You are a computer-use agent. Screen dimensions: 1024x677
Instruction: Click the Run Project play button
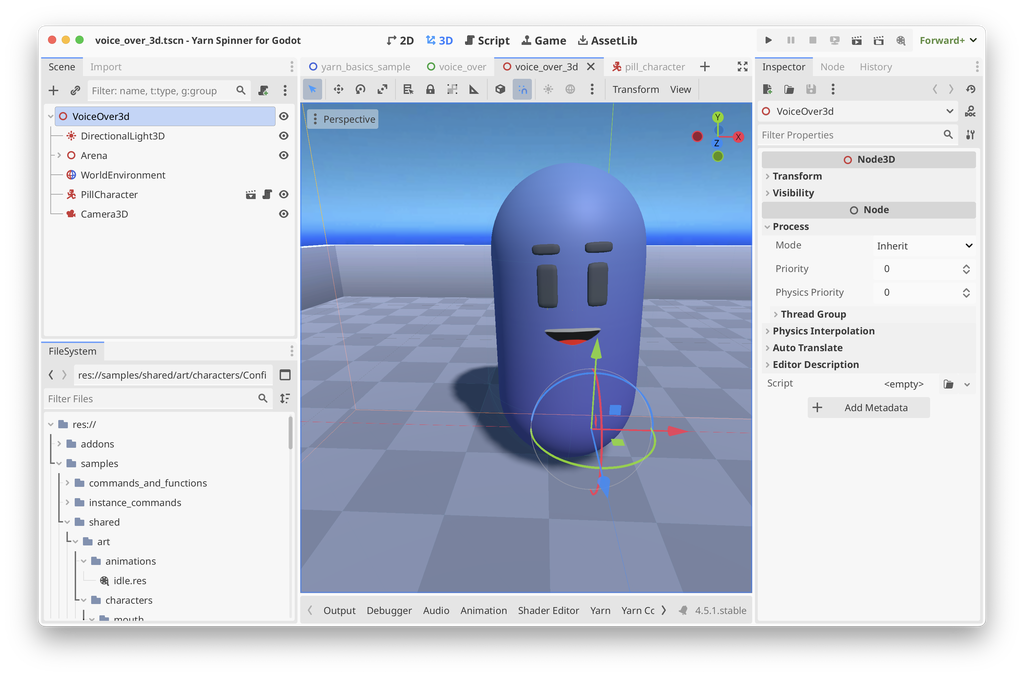pyautogui.click(x=768, y=40)
